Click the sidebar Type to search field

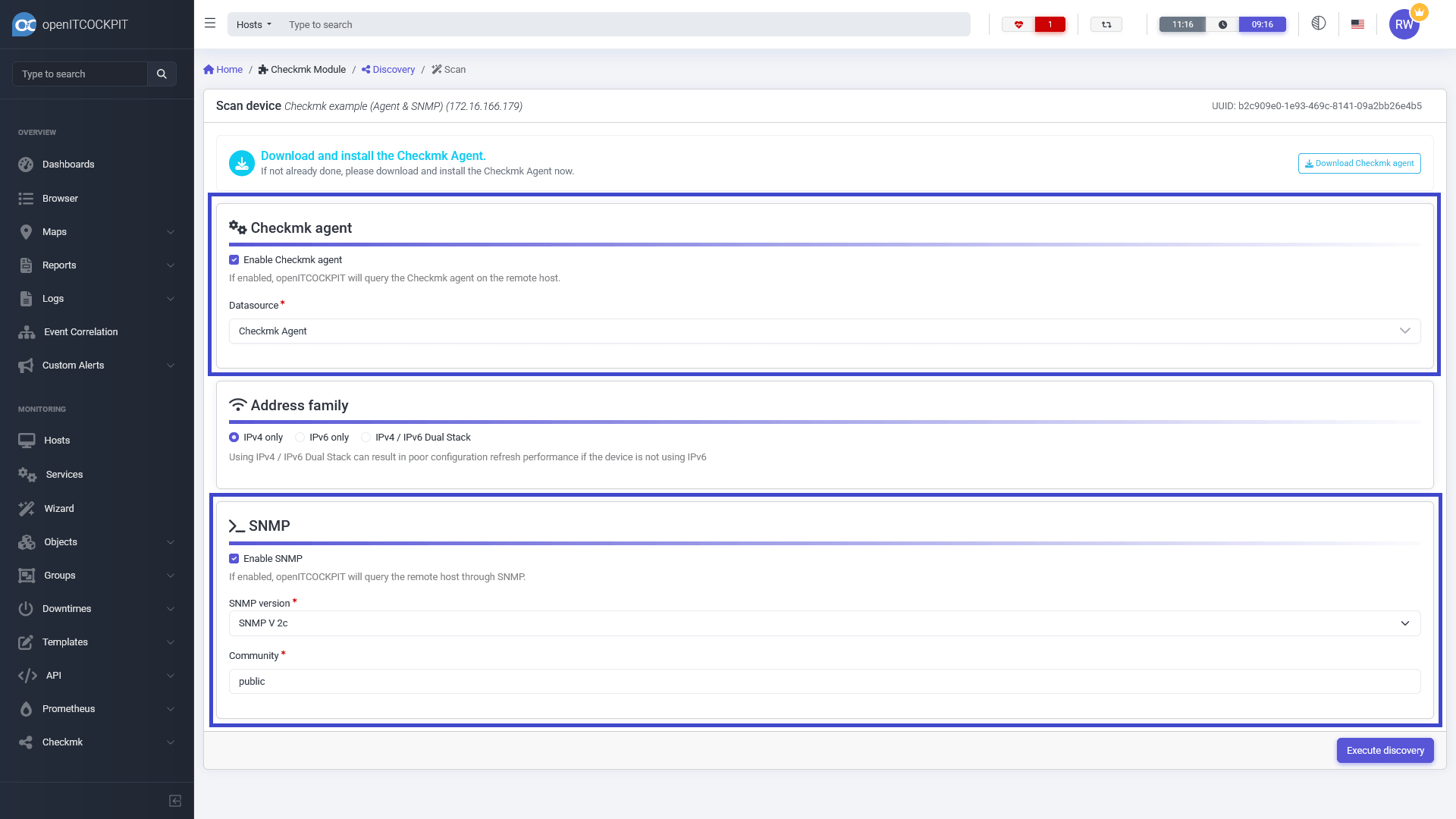[x=80, y=74]
